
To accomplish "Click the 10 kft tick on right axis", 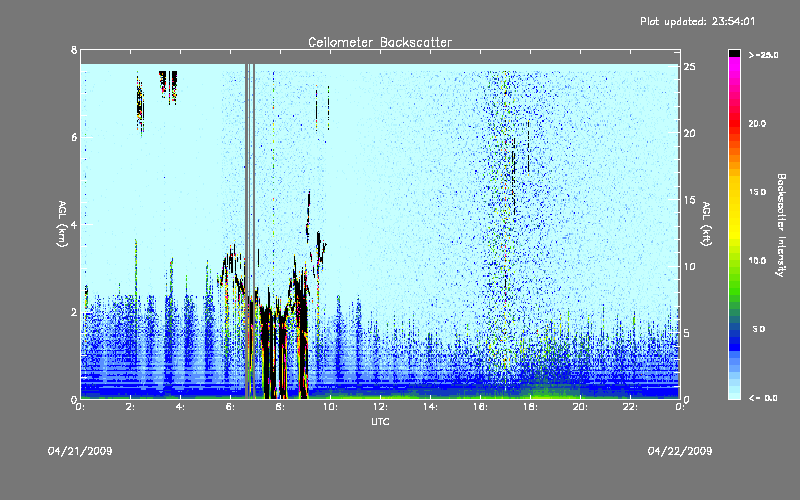I will (x=690, y=266).
